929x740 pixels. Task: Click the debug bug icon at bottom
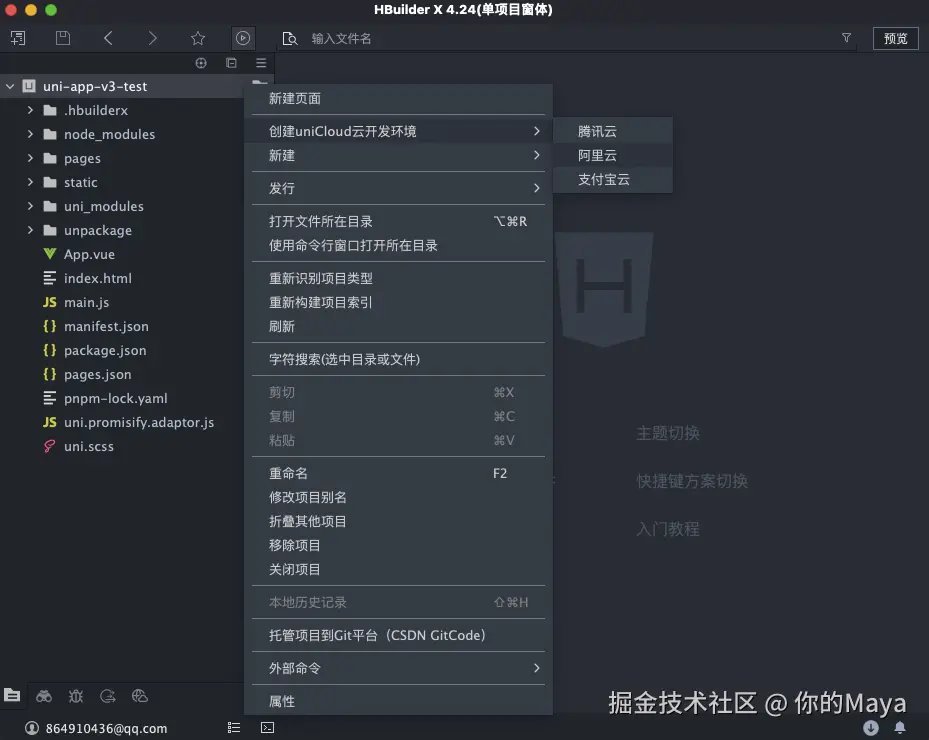pyautogui.click(x=76, y=696)
